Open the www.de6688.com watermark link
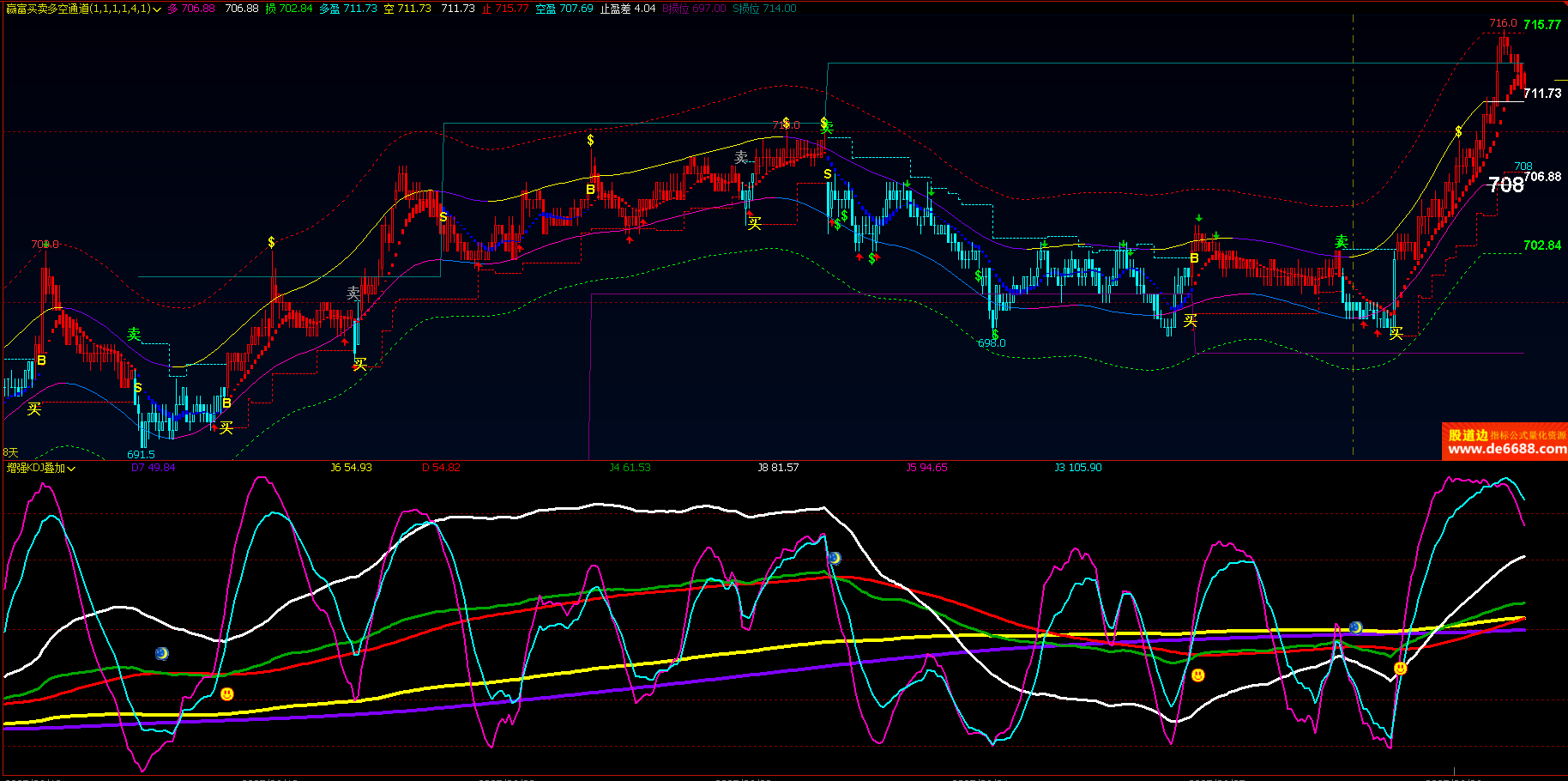 pyautogui.click(x=1506, y=449)
